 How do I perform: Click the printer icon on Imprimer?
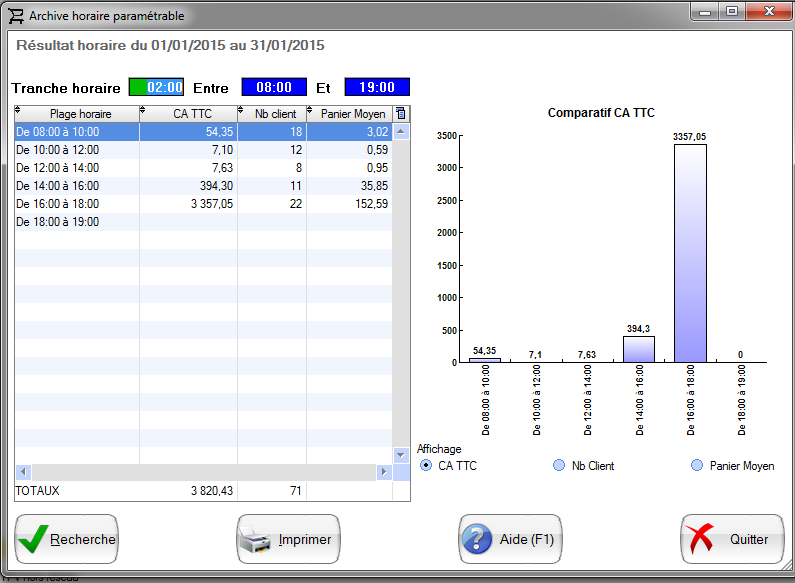pyautogui.click(x=254, y=540)
